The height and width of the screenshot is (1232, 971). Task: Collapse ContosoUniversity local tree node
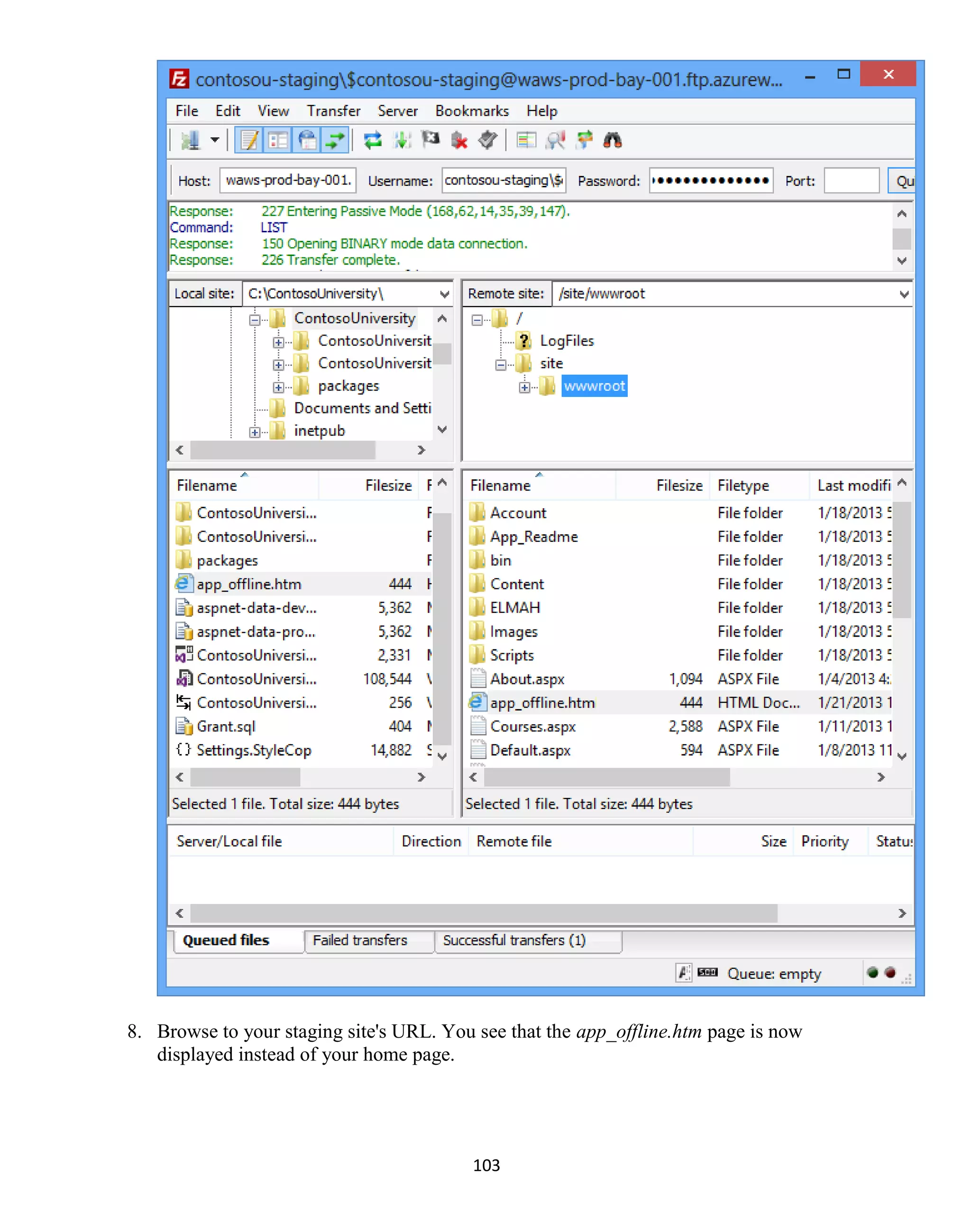tap(255, 319)
